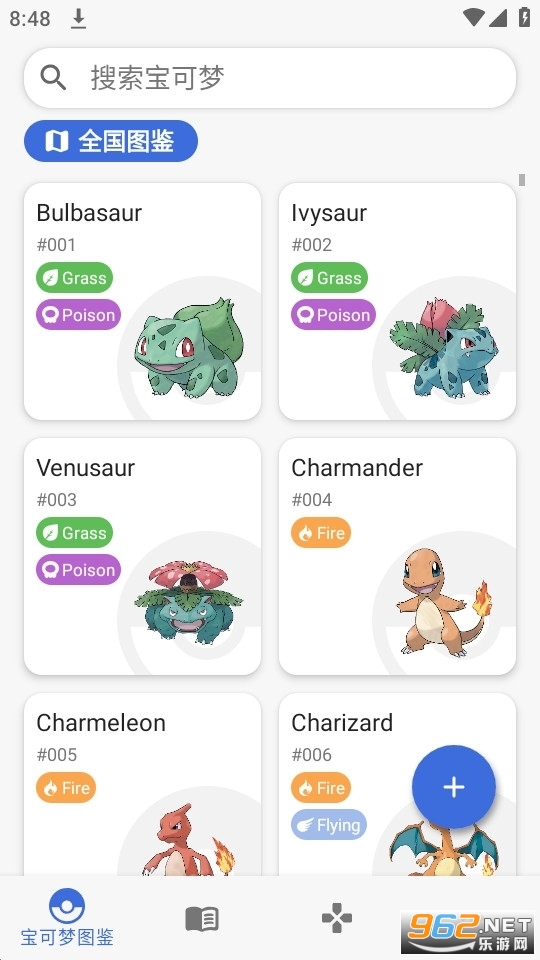540x960 pixels.
Task: Tap Venusaur's Grass type badge
Action: click(x=74, y=533)
